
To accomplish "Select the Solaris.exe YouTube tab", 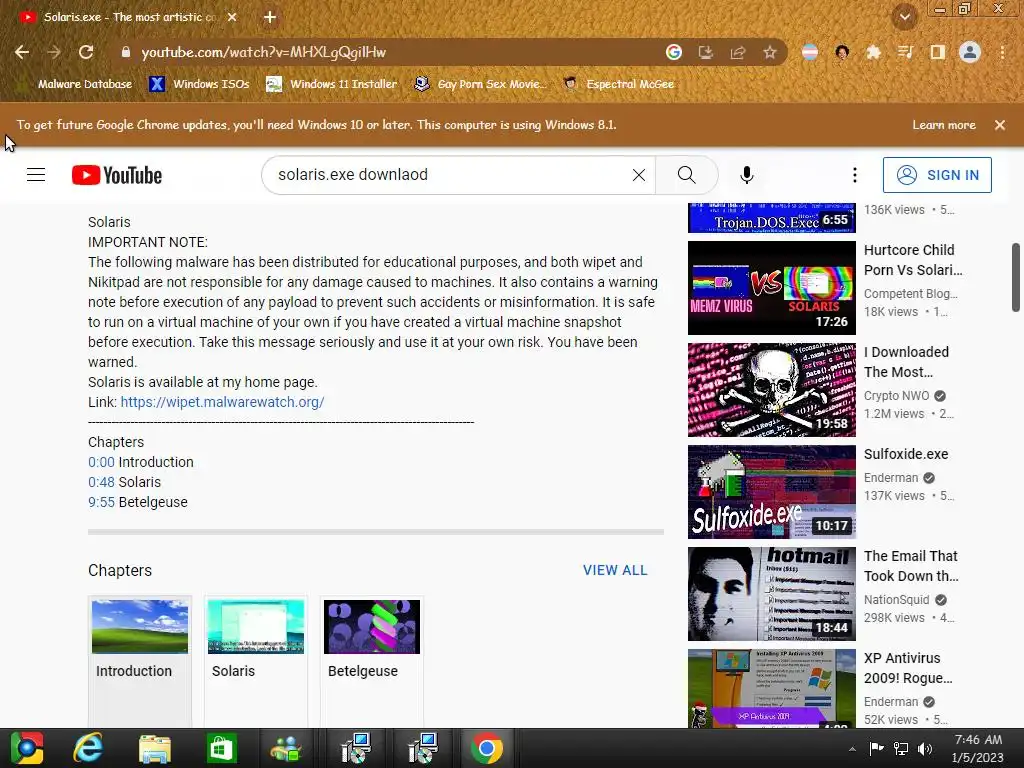I will coord(127,18).
